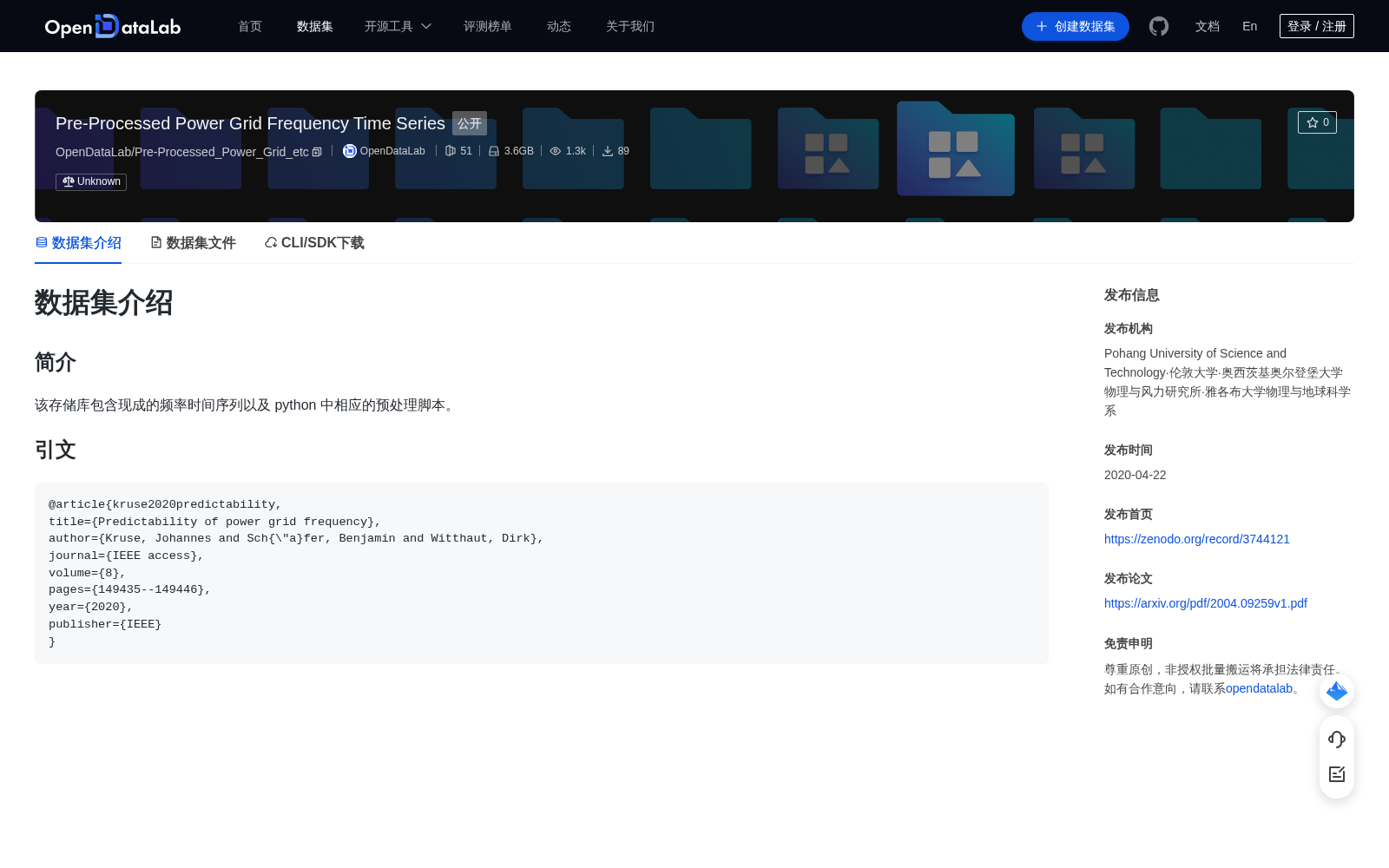The height and width of the screenshot is (868, 1389).
Task: Go to 首页 in the navigation
Action: 250,26
